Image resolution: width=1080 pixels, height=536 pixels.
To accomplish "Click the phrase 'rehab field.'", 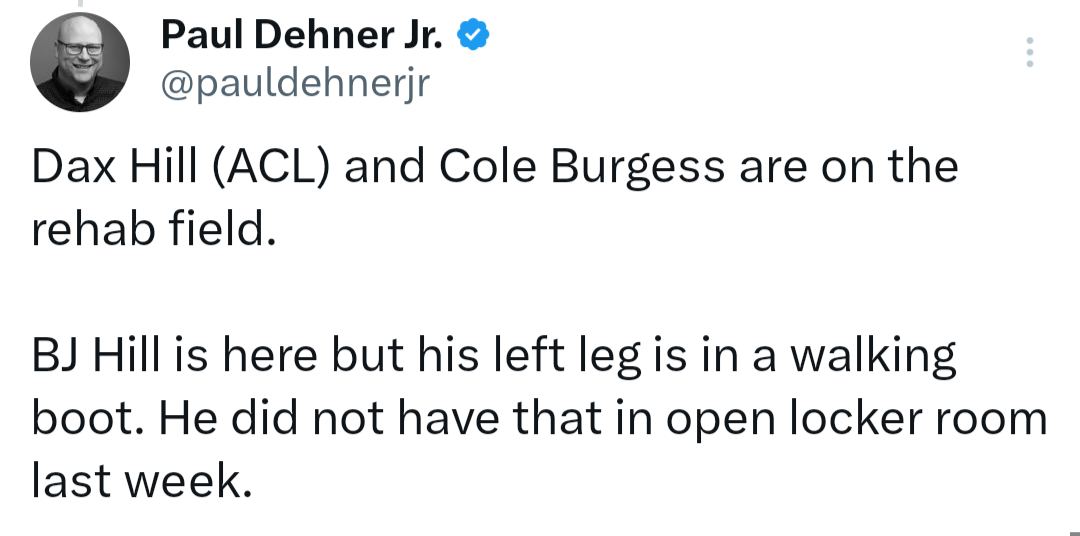I will 154,229.
